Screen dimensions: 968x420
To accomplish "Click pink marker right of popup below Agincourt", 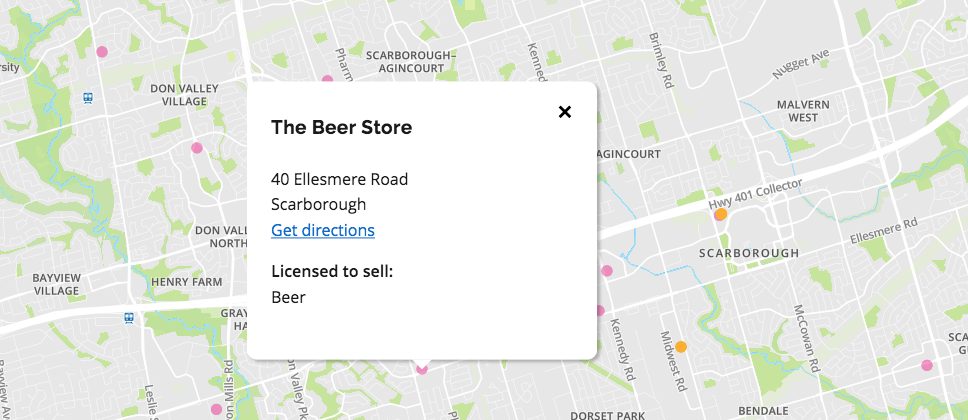I will pos(607,271).
